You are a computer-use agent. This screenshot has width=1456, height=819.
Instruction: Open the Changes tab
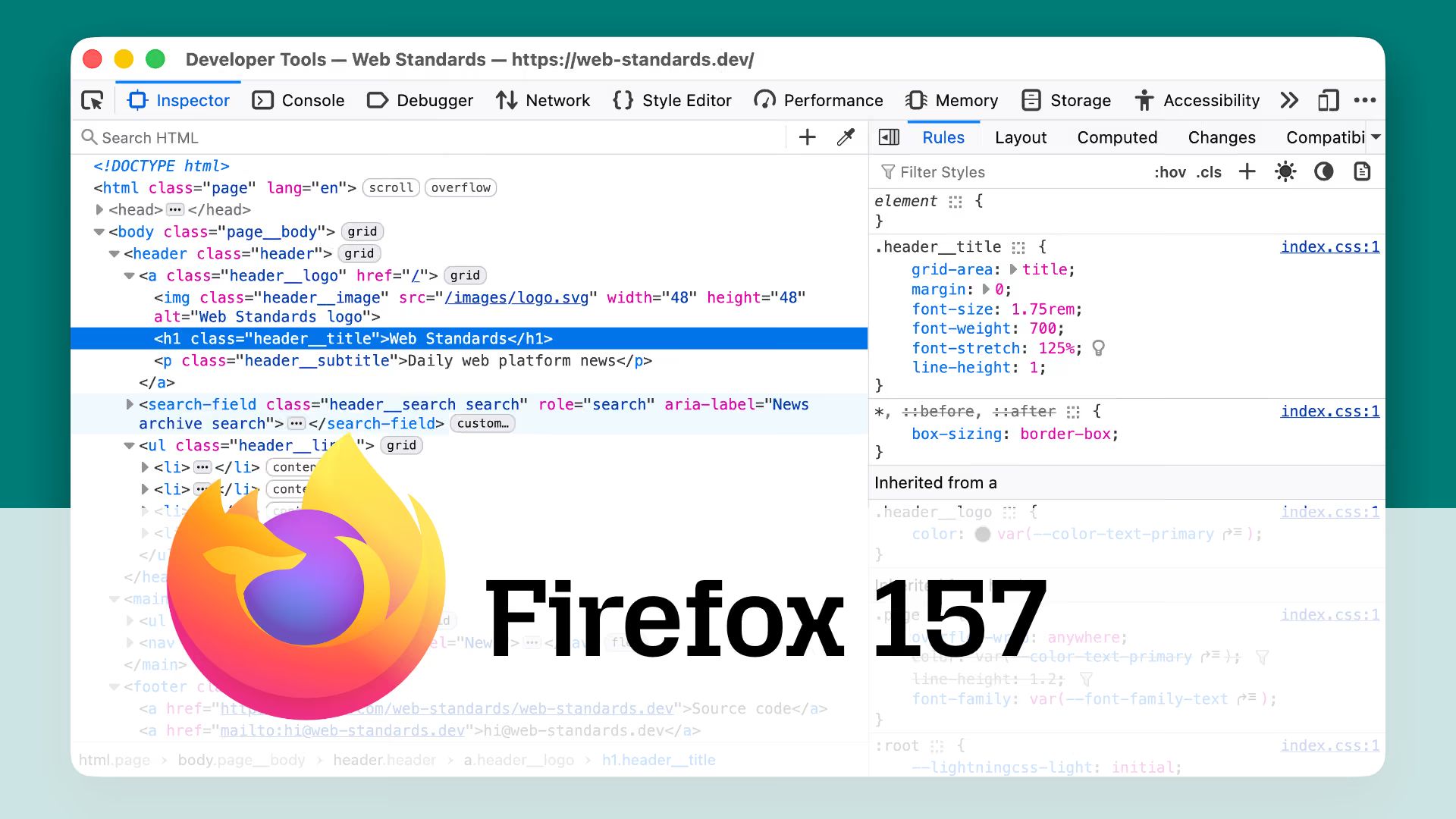1222,137
